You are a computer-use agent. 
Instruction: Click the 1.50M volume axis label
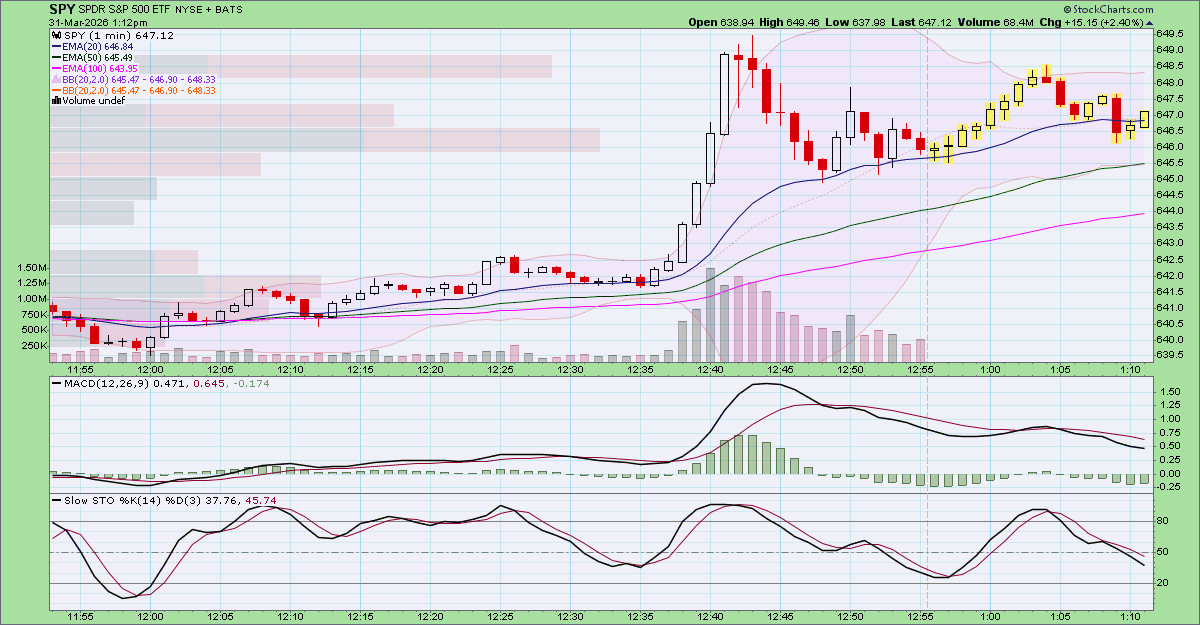click(33, 268)
